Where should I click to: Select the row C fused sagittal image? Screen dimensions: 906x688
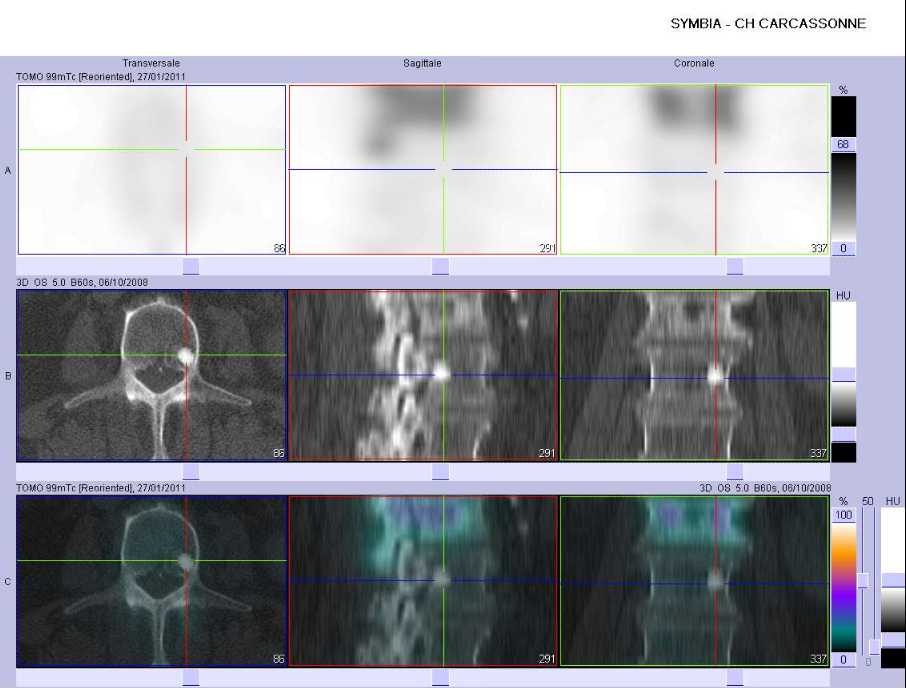pyautogui.click(x=423, y=581)
